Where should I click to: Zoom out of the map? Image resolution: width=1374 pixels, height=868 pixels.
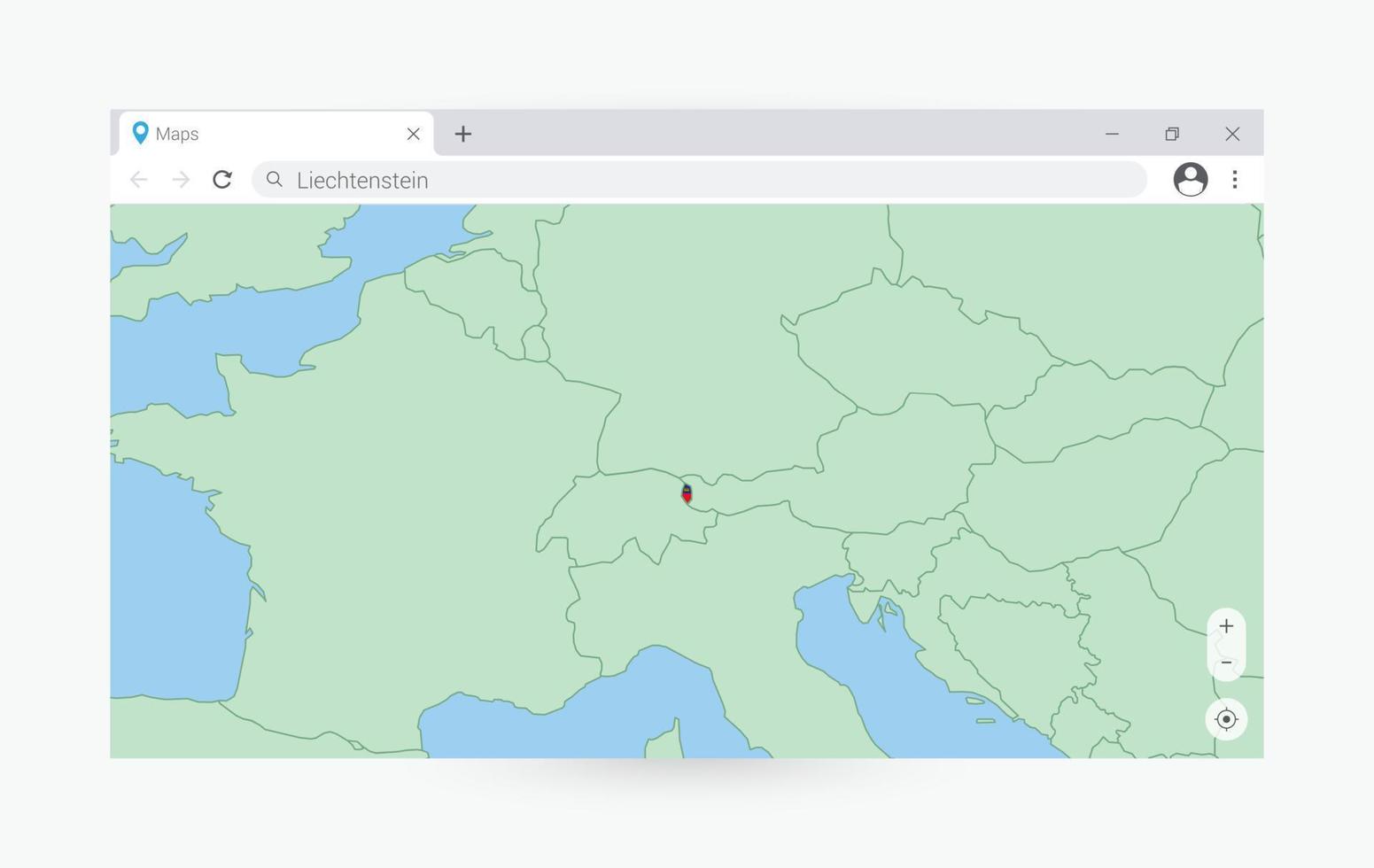click(1226, 663)
